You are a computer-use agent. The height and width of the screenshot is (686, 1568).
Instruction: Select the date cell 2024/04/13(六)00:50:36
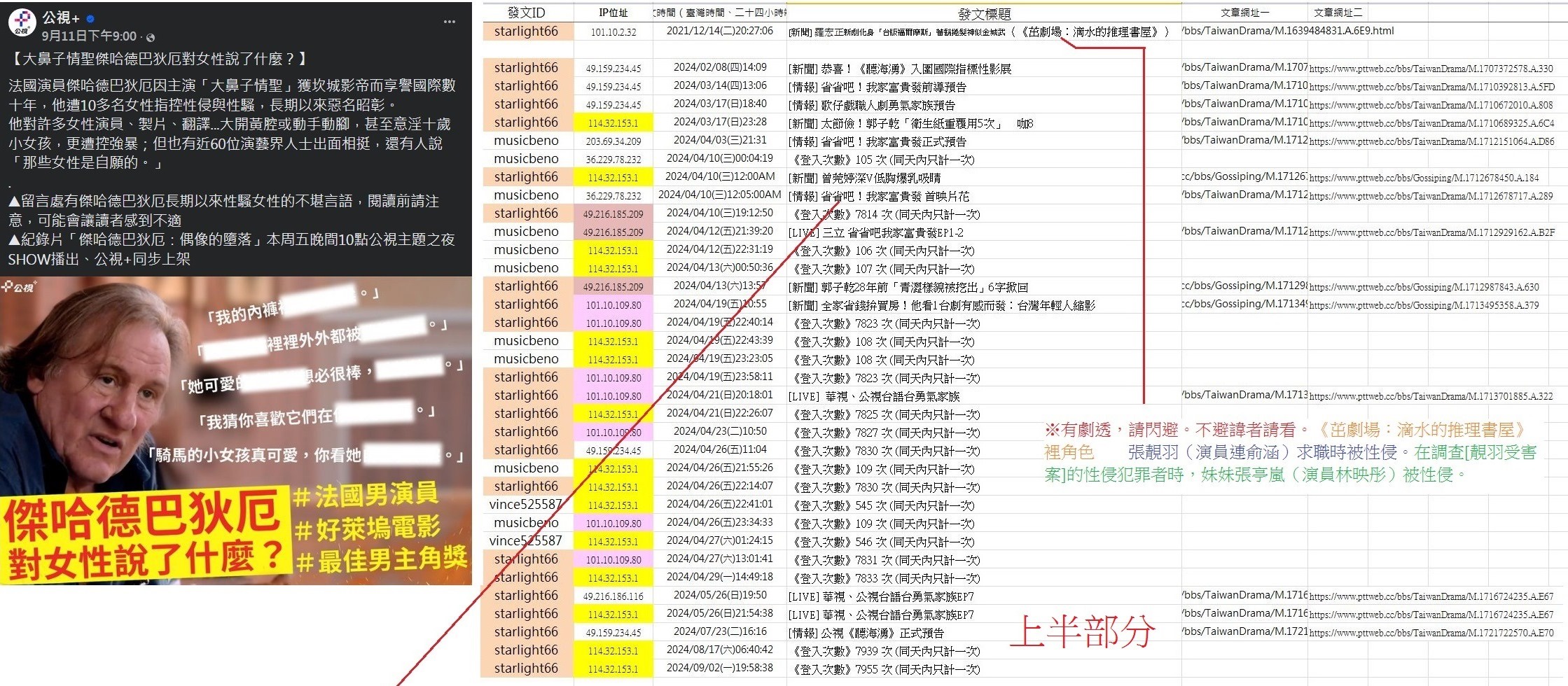click(720, 267)
